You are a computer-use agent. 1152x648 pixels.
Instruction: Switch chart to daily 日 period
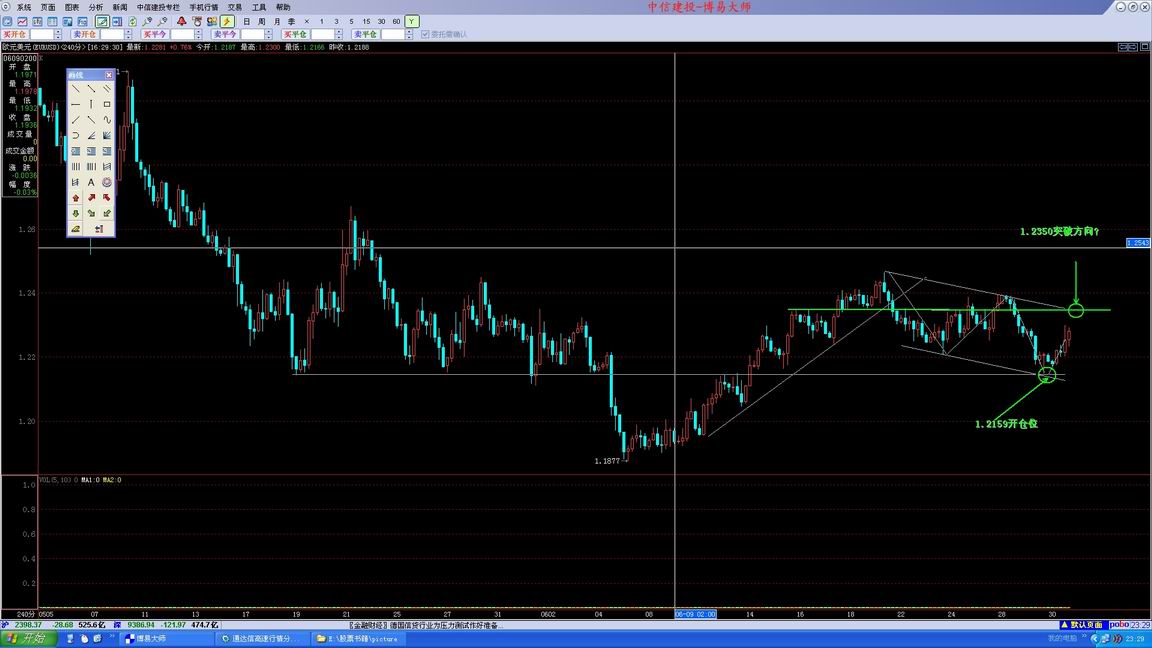pos(246,21)
